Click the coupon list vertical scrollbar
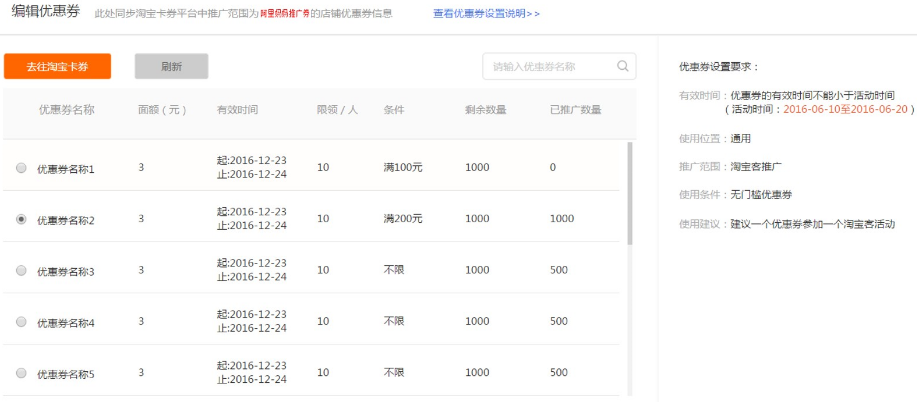 [x=630, y=193]
